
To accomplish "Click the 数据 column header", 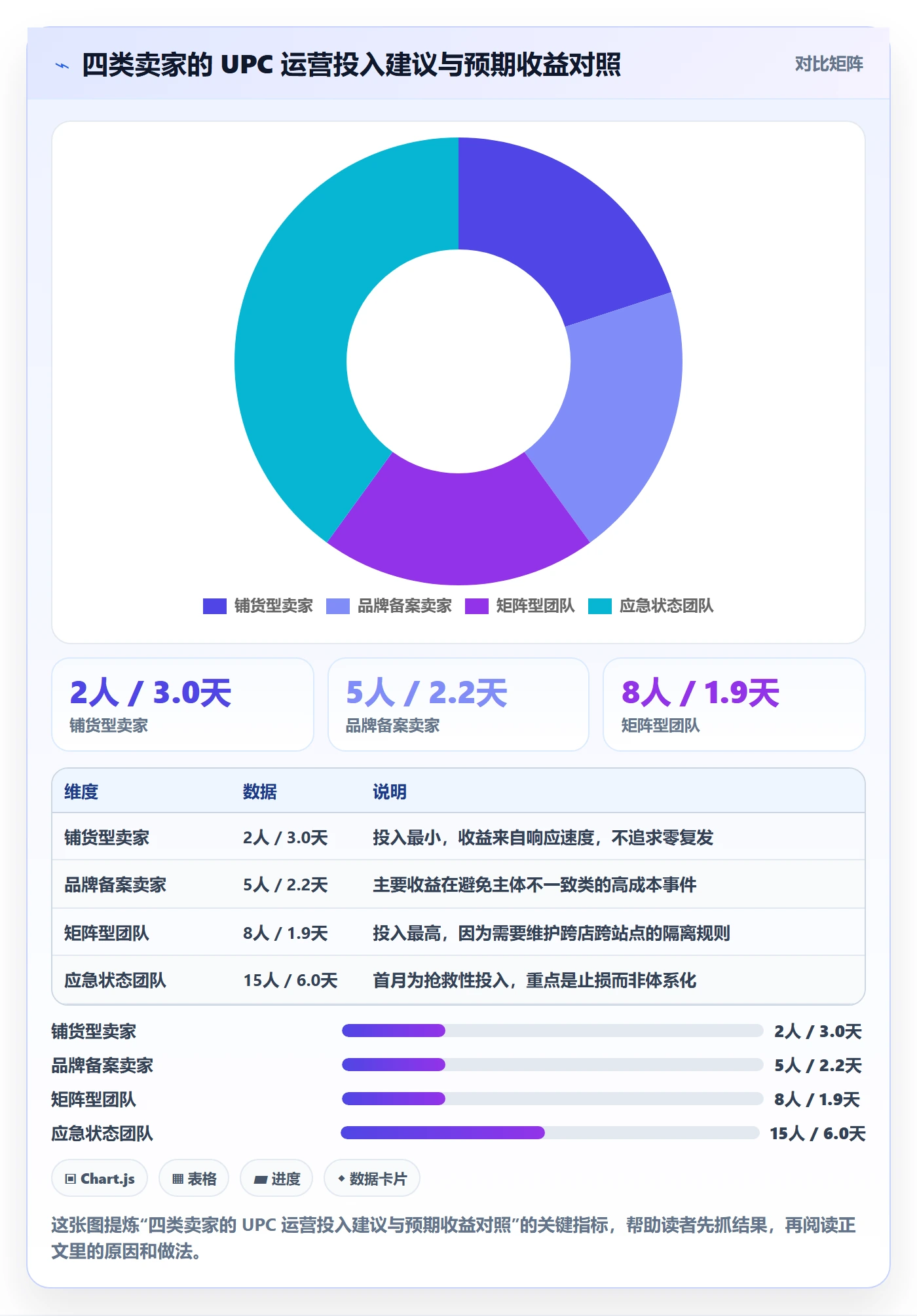I will pos(259,792).
